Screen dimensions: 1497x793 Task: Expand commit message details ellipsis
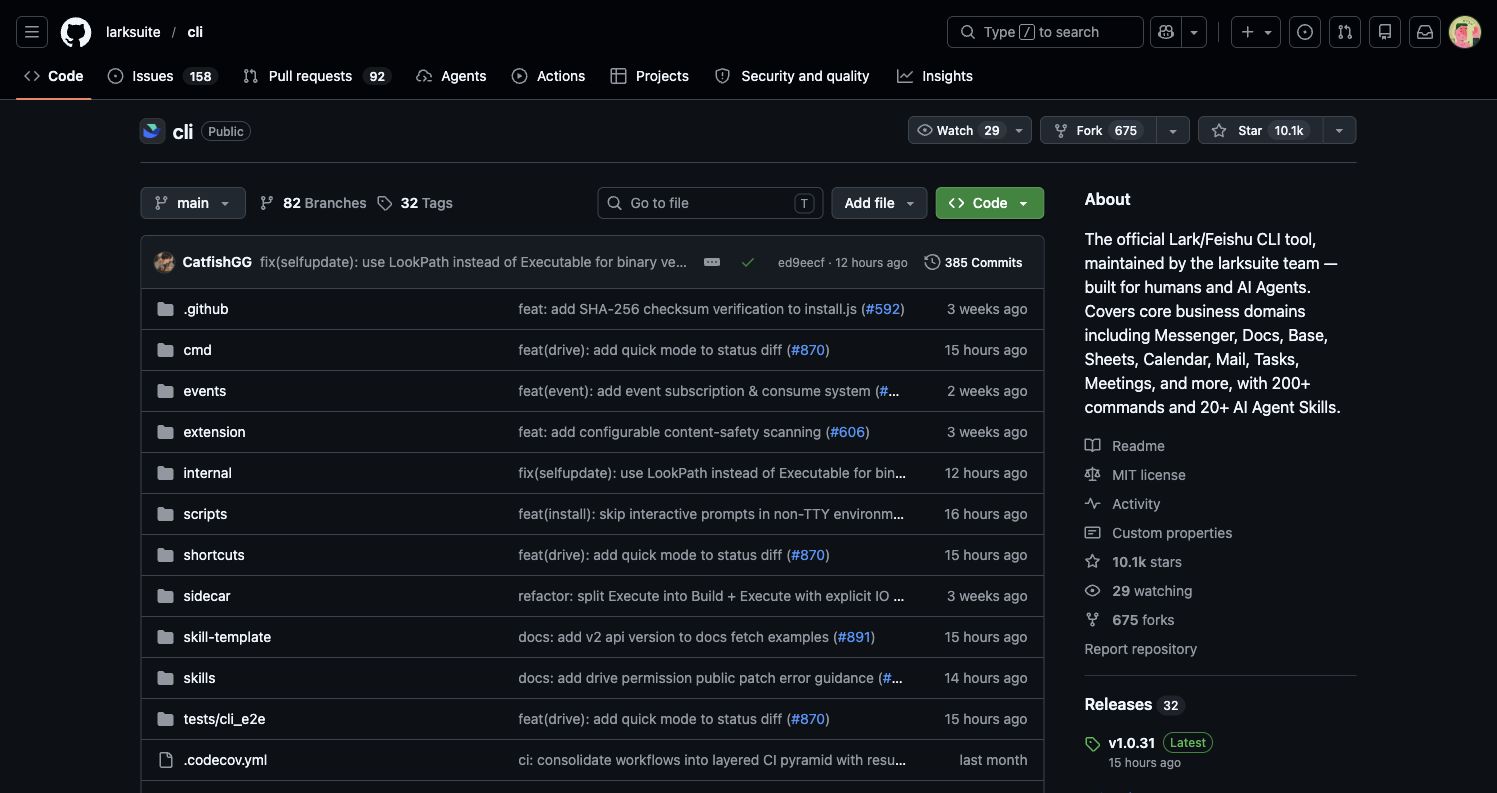[x=712, y=262]
